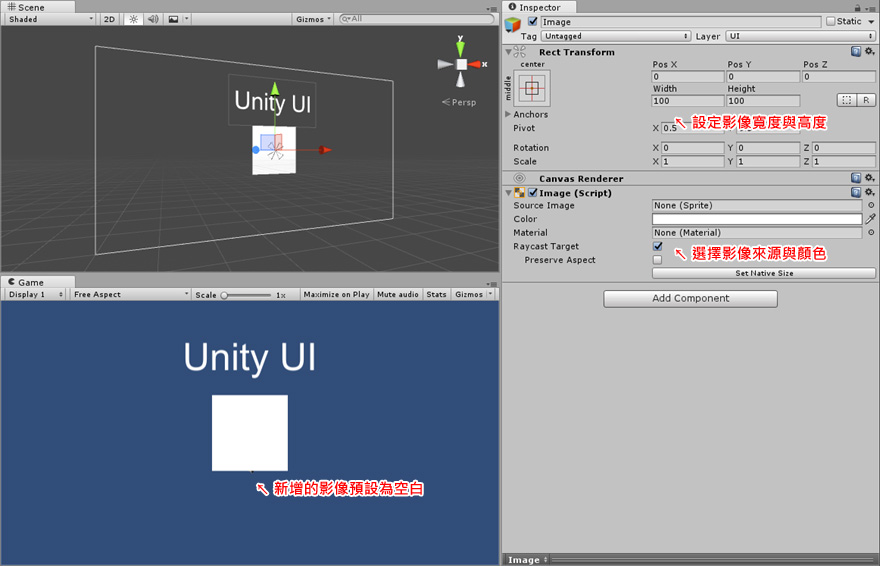Screen dimensions: 880x566
Task: Toggle the Image object active checkbox
Action: click(533, 21)
